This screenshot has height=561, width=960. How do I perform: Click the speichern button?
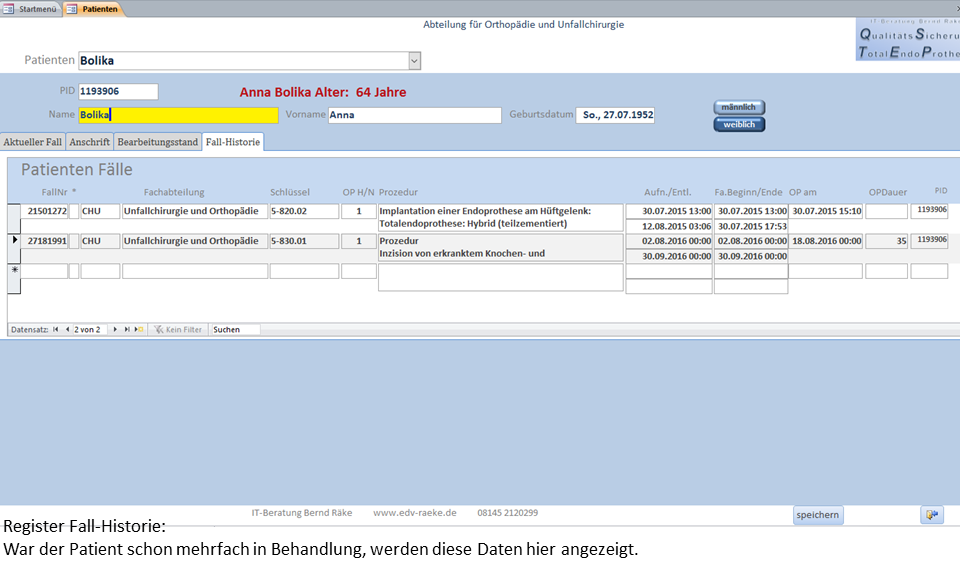point(818,515)
